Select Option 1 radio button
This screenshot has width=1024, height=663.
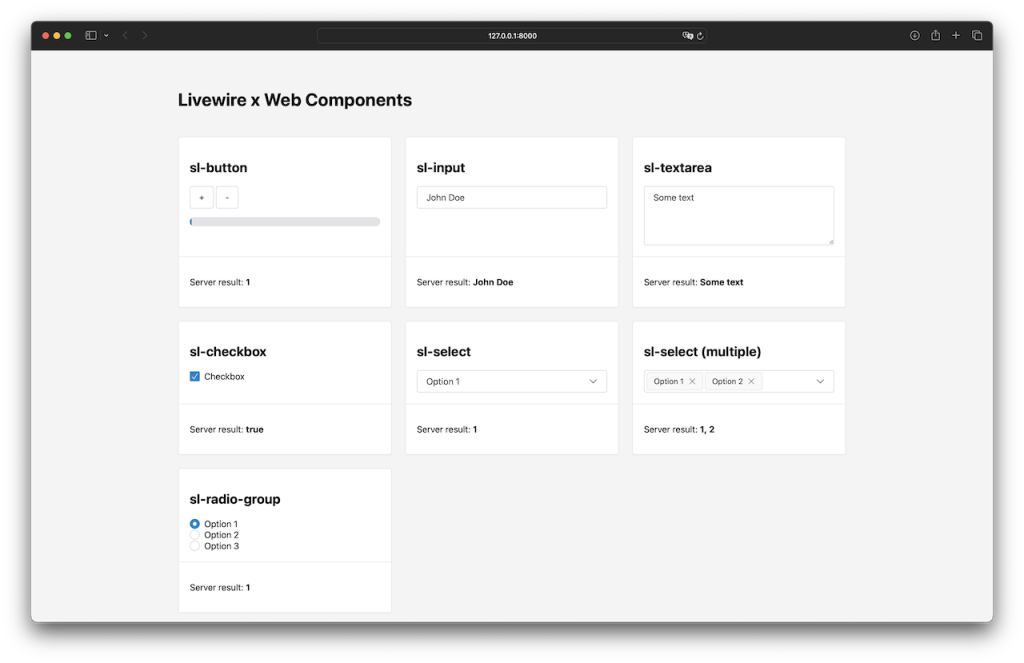pos(195,524)
